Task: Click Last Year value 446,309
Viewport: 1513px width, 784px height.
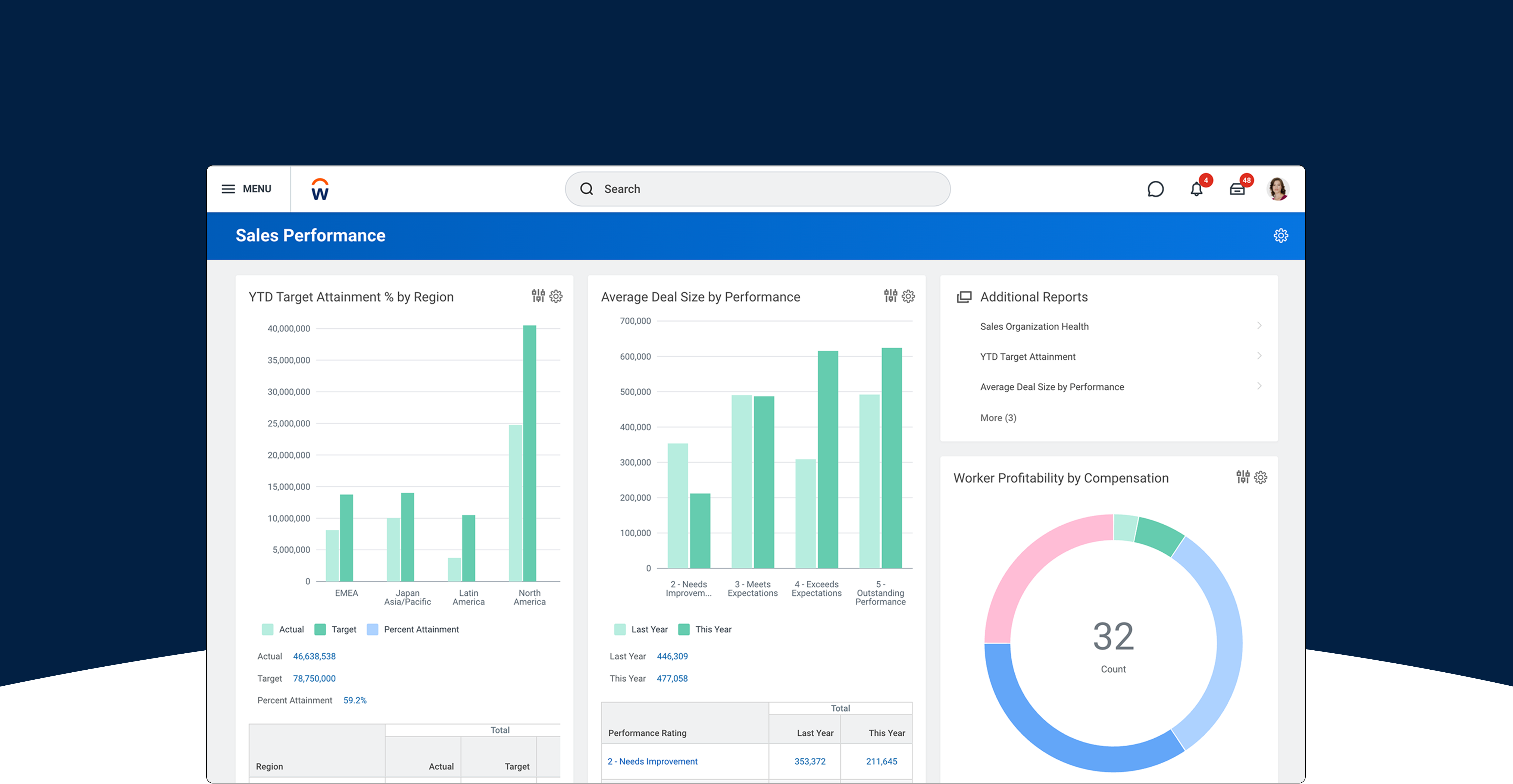Action: [672, 657]
